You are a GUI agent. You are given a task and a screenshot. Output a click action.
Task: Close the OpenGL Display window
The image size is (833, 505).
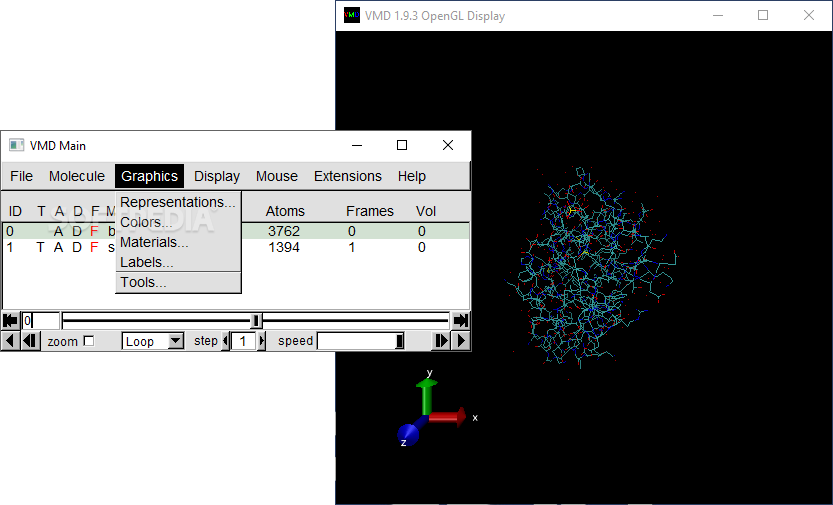[x=809, y=15]
